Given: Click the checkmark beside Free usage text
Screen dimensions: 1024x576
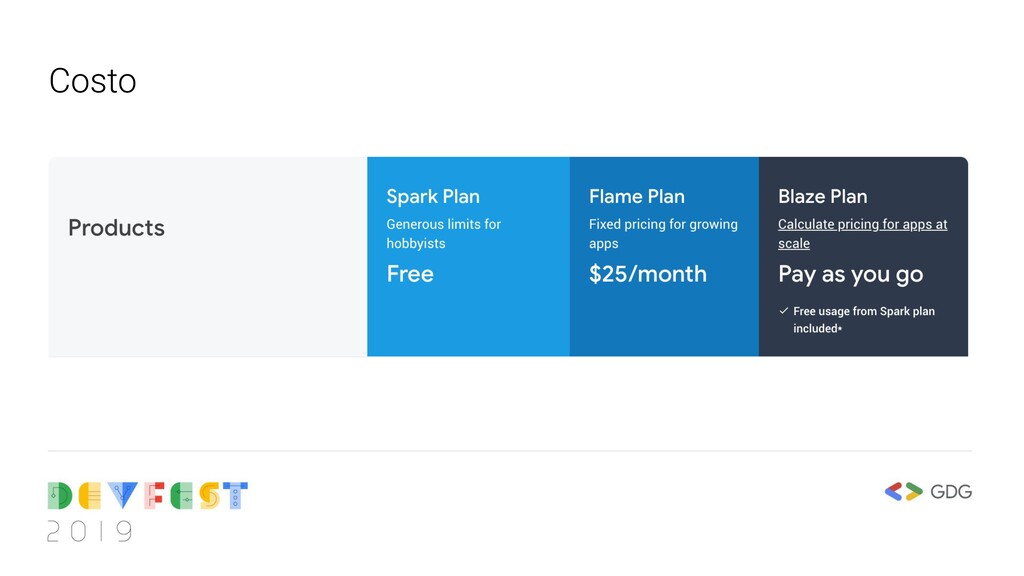Looking at the screenshot, I should click(784, 311).
